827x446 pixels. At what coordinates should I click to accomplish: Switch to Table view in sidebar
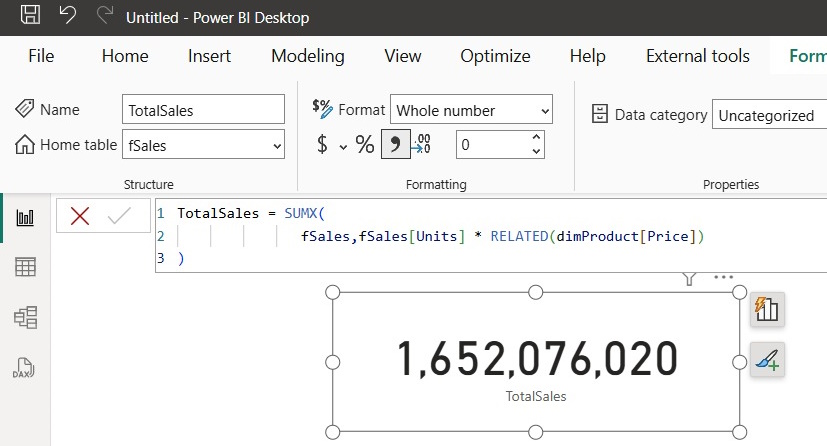(x=25, y=267)
